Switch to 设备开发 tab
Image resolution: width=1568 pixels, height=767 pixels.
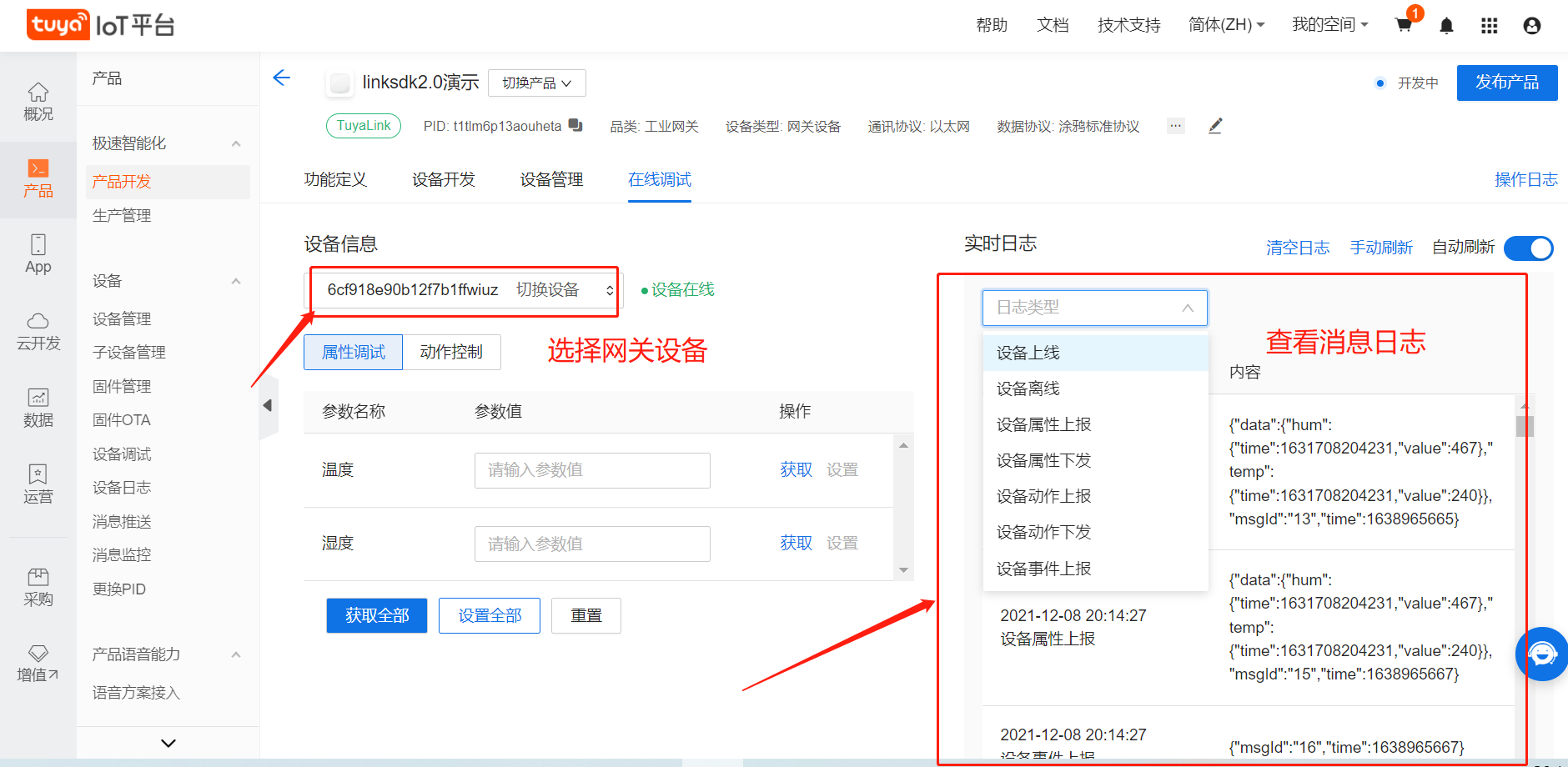pyautogui.click(x=444, y=179)
